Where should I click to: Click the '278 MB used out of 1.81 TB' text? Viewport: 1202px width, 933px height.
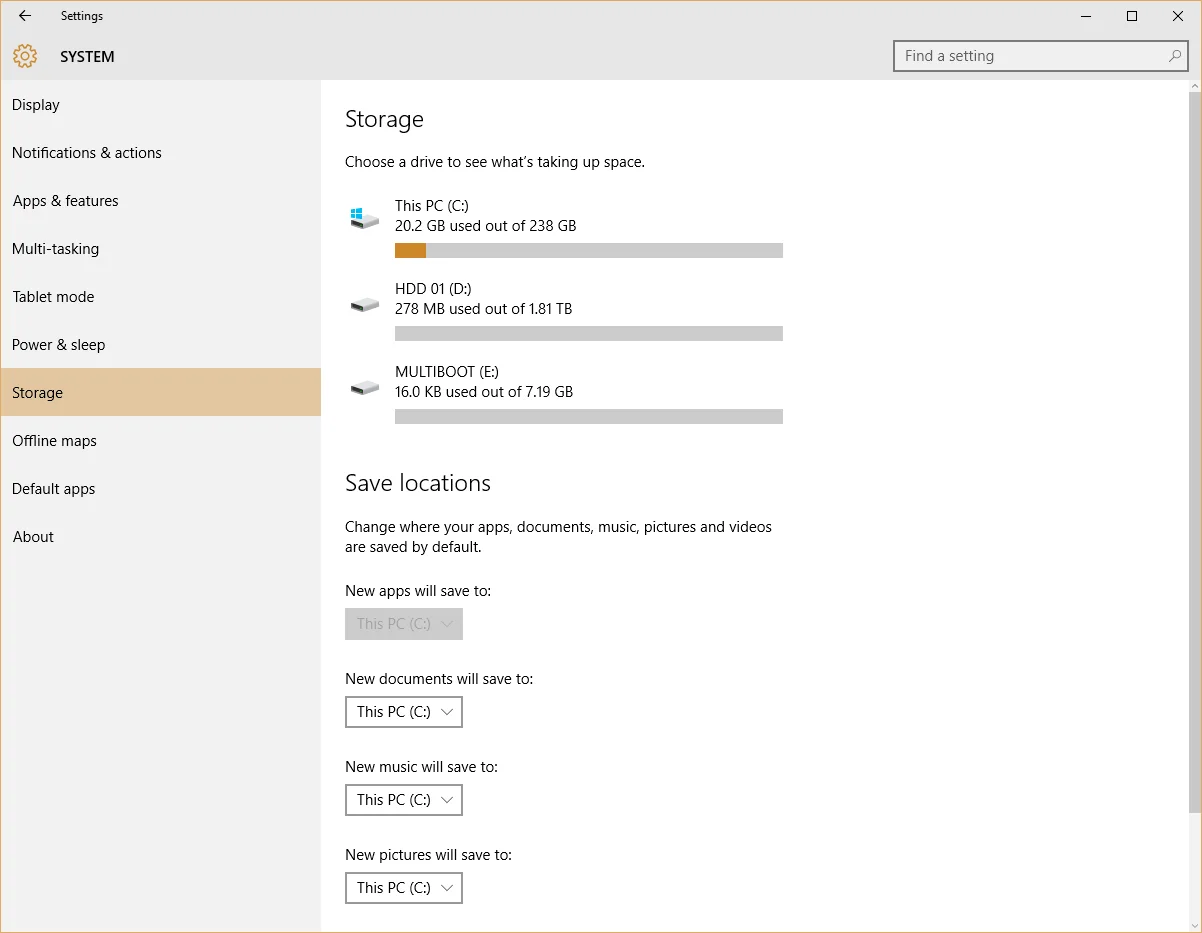pyautogui.click(x=484, y=309)
